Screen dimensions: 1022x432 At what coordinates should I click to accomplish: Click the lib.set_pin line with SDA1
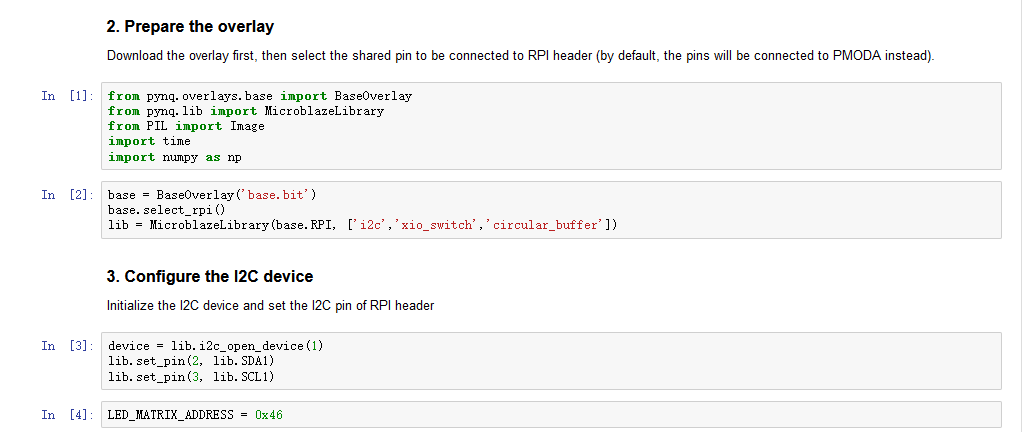point(190,361)
